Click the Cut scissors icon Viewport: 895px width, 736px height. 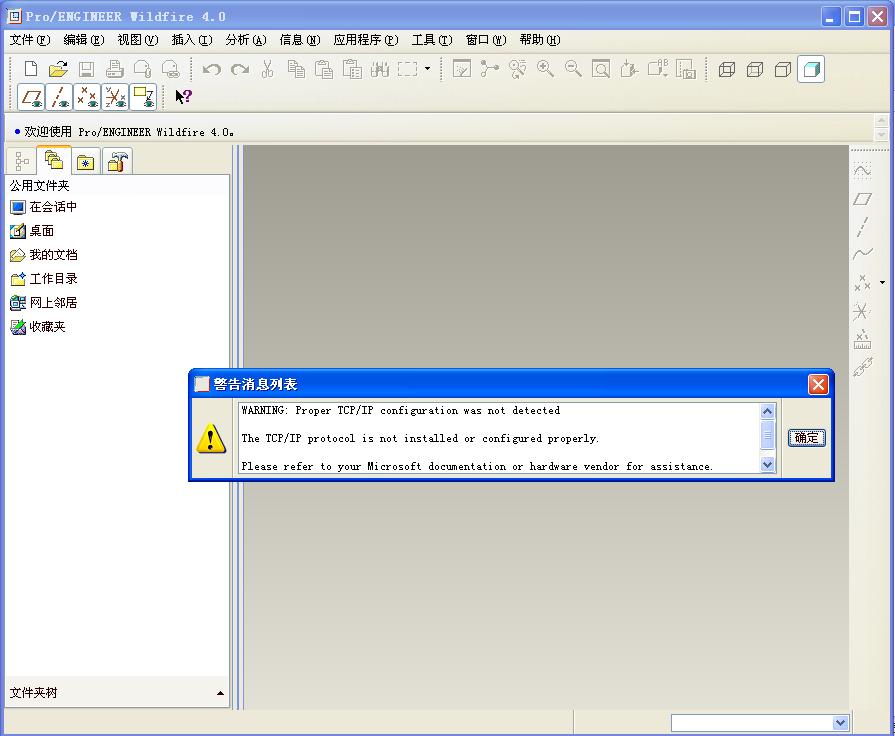pos(267,69)
